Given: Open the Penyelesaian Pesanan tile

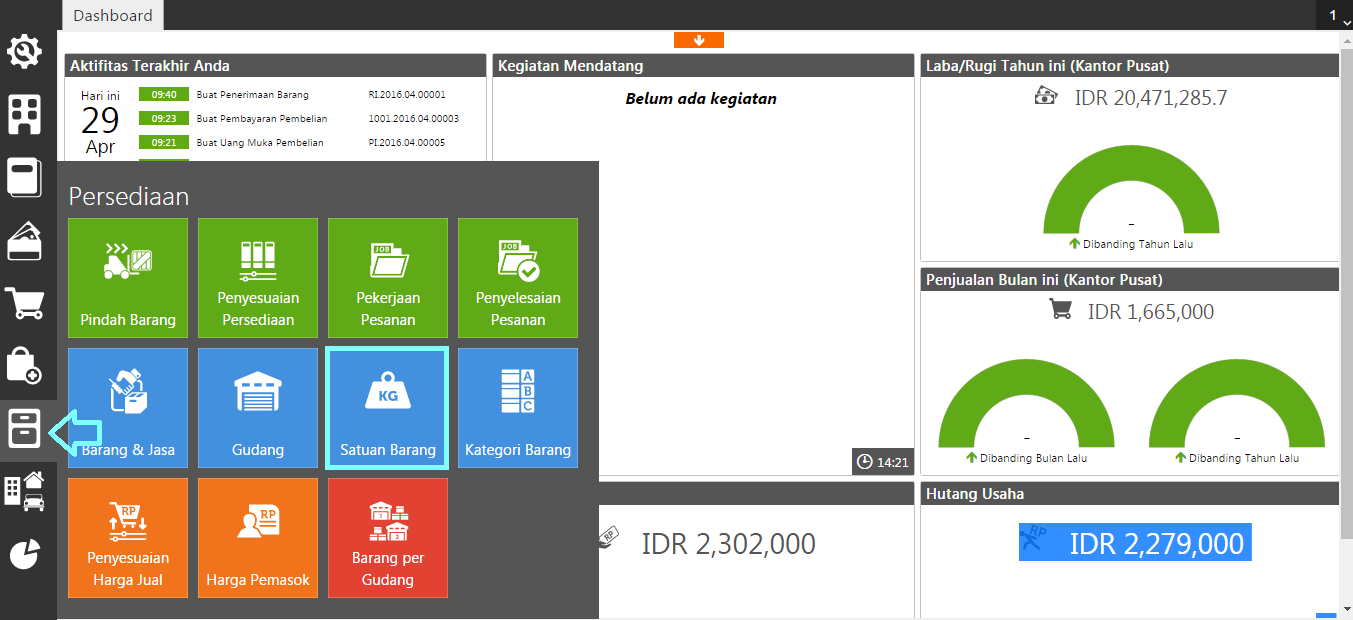Looking at the screenshot, I should pyautogui.click(x=518, y=278).
